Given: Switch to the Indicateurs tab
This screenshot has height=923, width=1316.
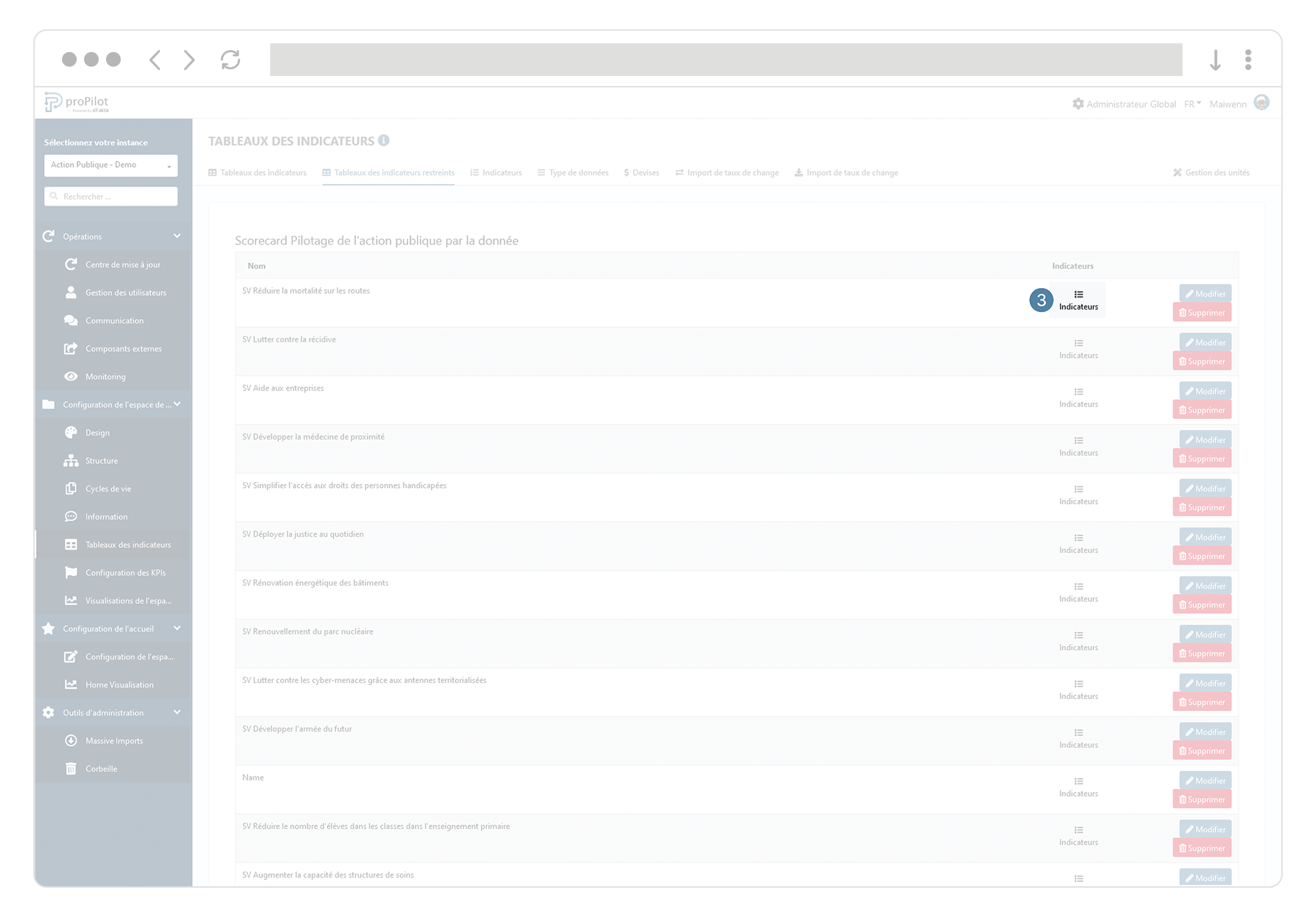Looking at the screenshot, I should [496, 172].
